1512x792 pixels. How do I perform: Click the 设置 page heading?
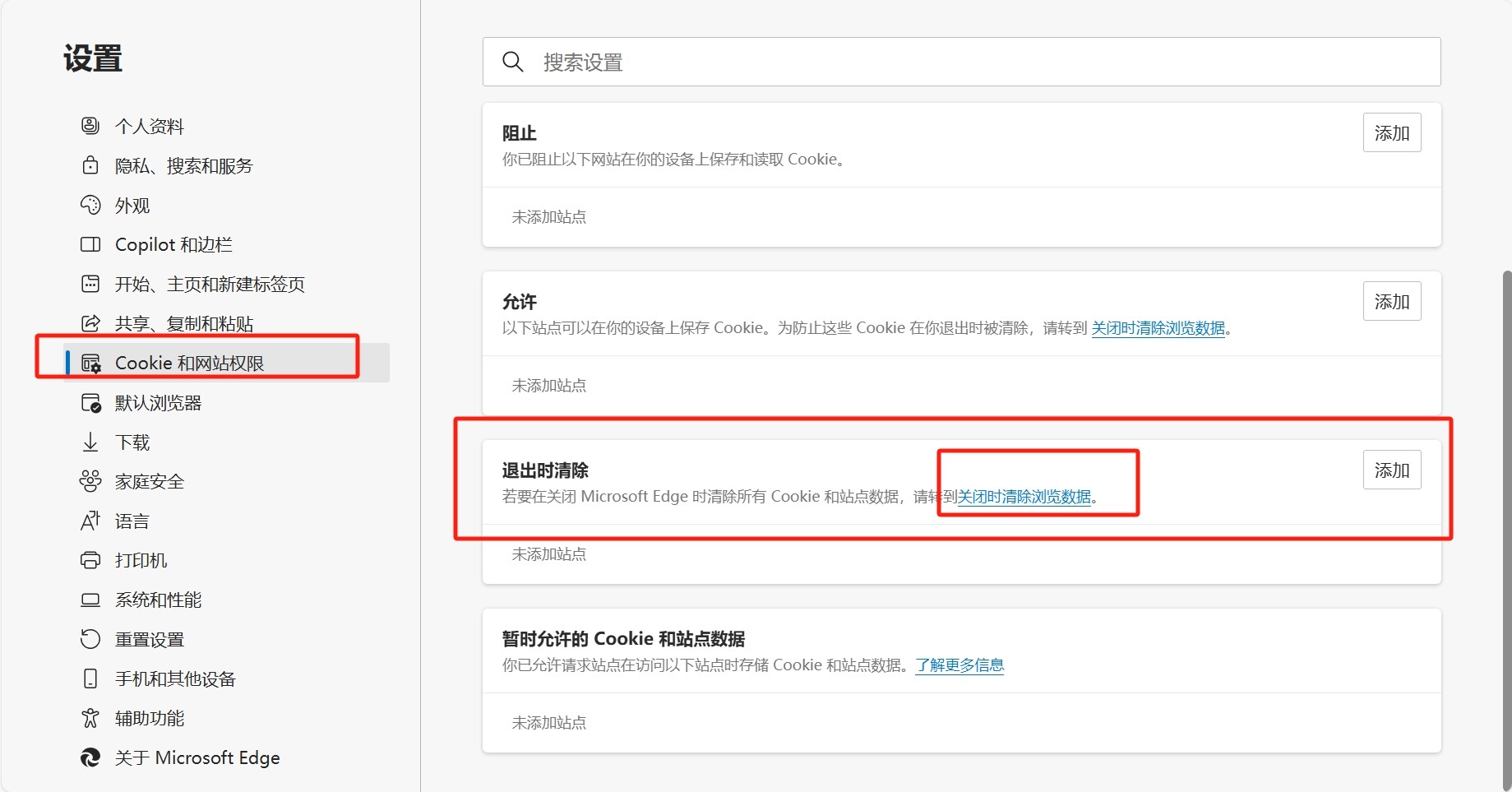[93, 59]
